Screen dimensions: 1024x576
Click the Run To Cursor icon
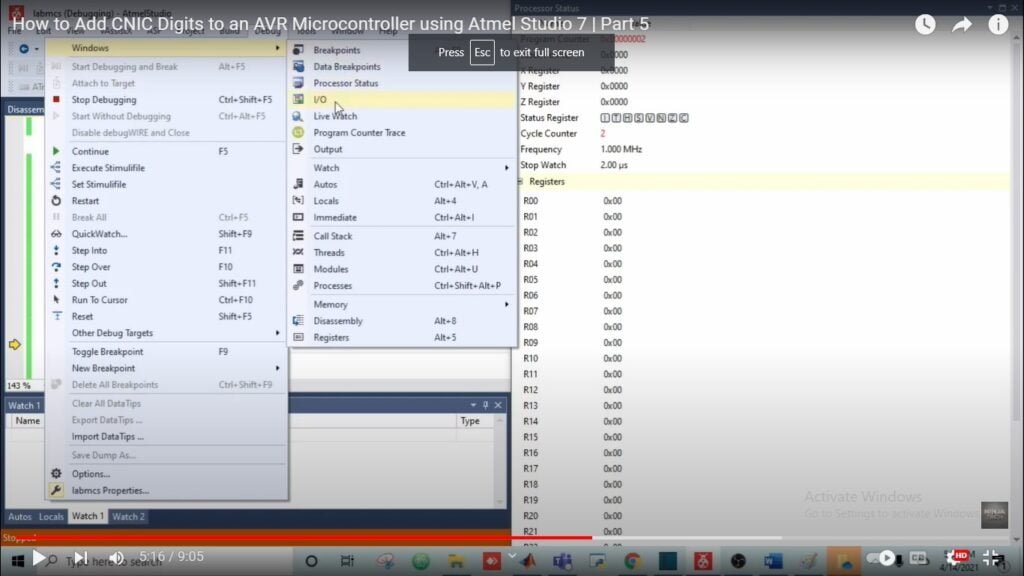click(x=56, y=300)
